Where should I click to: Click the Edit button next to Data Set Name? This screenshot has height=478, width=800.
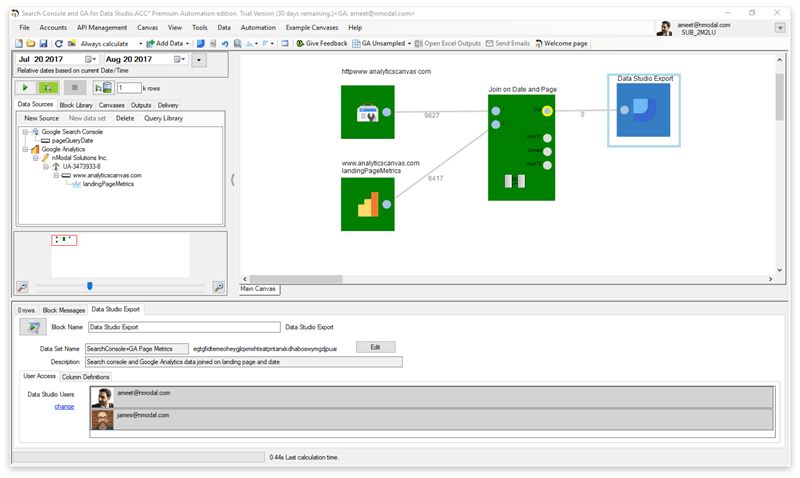(x=376, y=347)
